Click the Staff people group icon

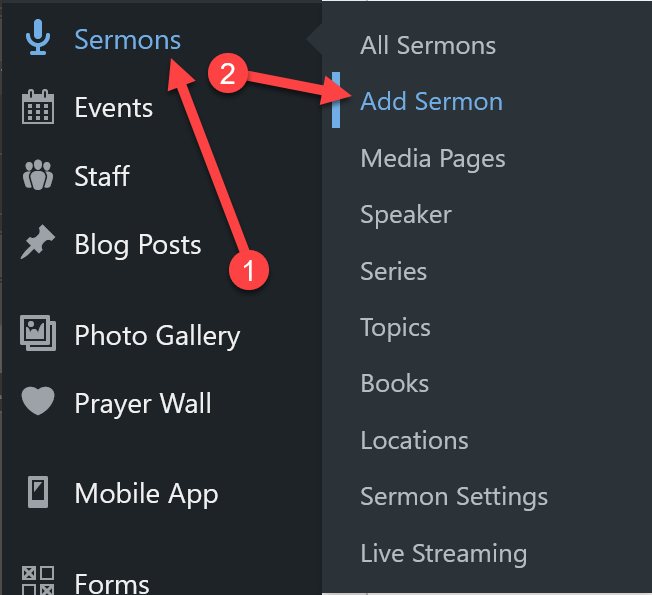(38, 176)
